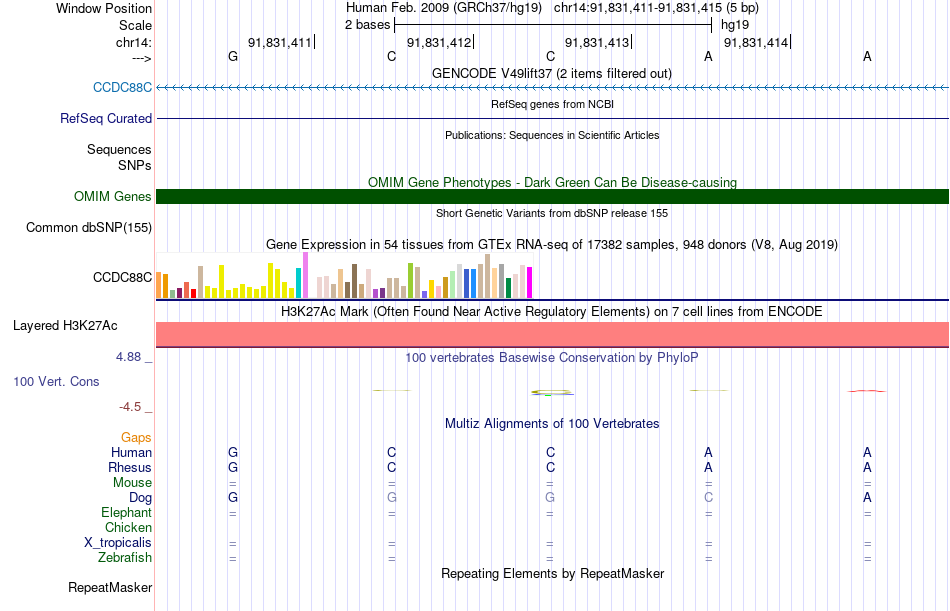Viewport: 950px width, 611px height.
Task: Click the -4.5 lower PhyloP scale value
Action: [x=130, y=407]
